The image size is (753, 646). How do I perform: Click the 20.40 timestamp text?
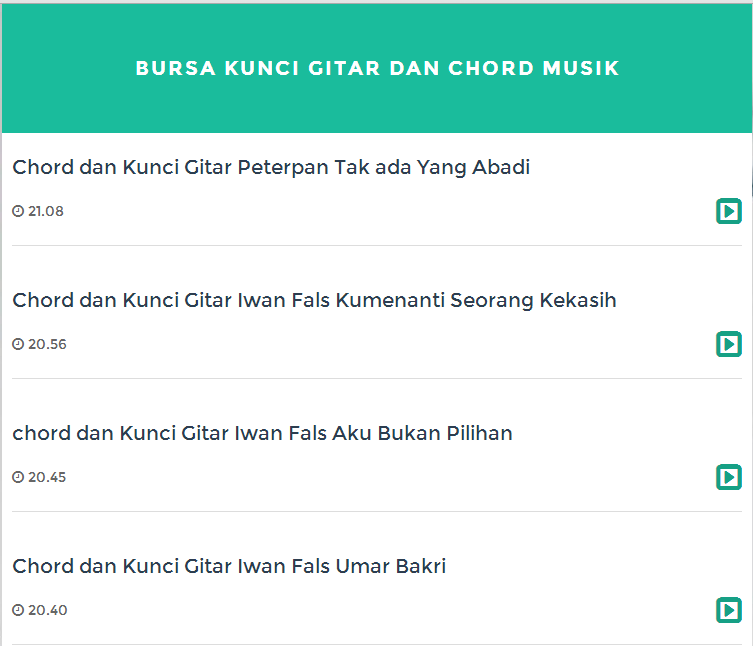click(47, 610)
